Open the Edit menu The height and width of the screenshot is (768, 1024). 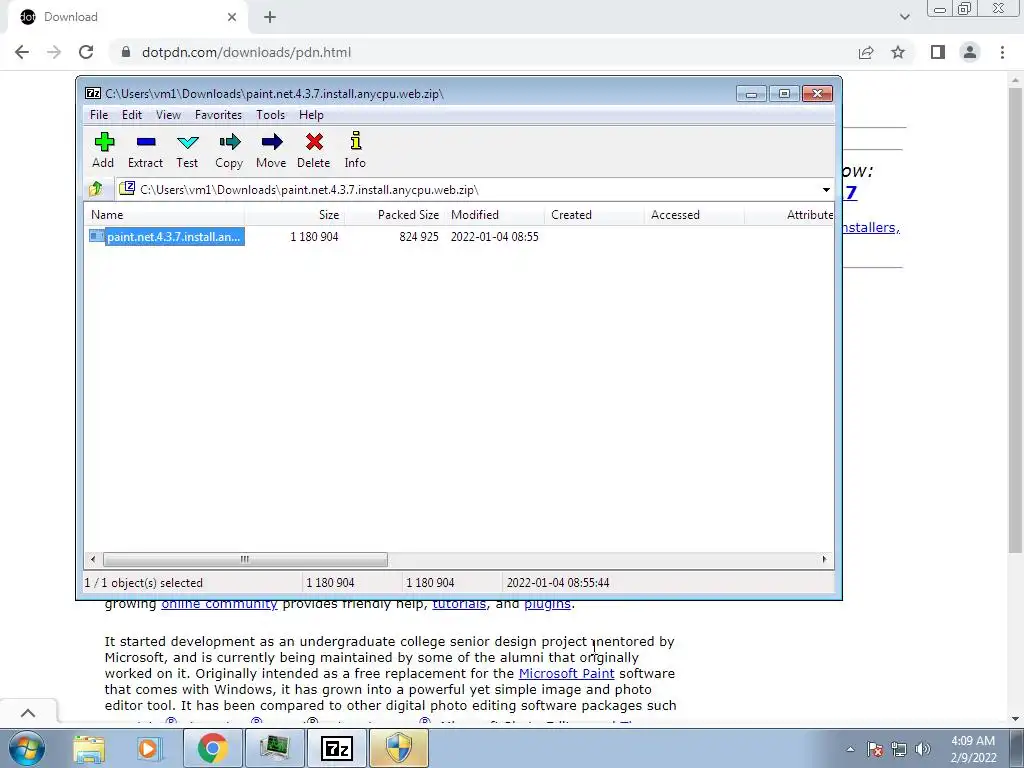pyautogui.click(x=132, y=115)
